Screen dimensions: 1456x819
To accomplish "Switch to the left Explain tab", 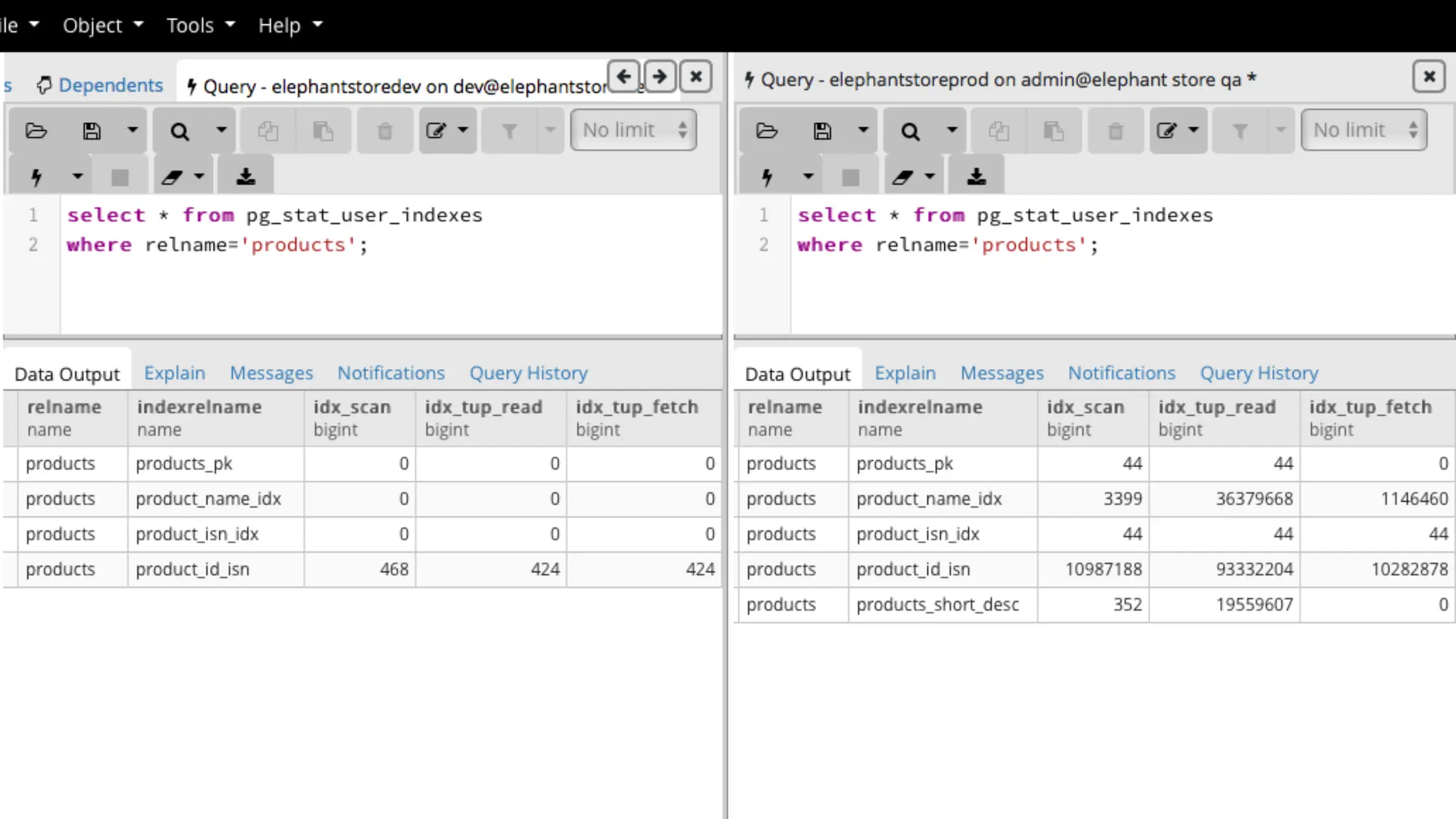I will click(174, 373).
